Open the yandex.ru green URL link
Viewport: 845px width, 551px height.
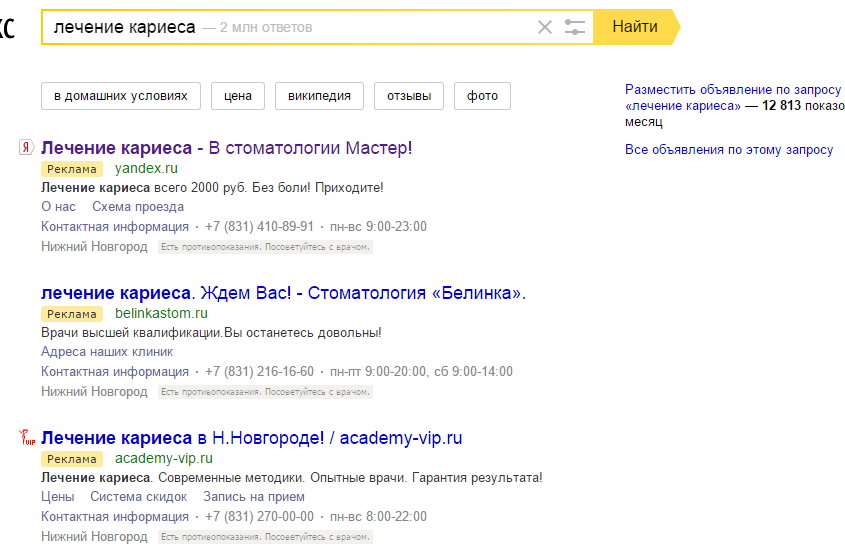146,168
